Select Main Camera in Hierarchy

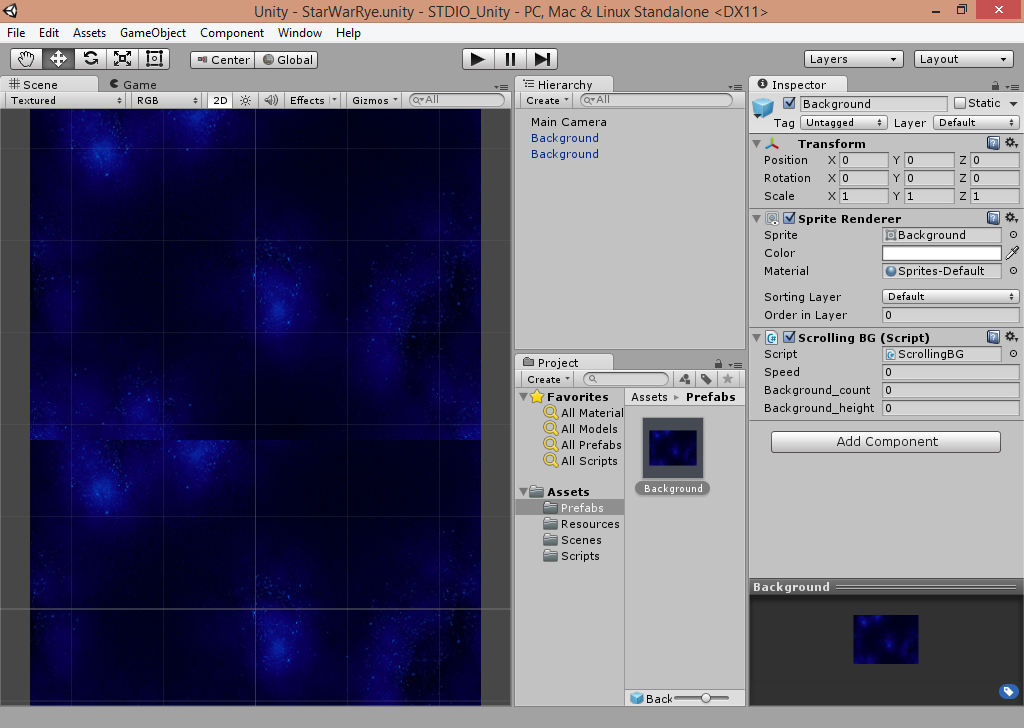pos(568,122)
